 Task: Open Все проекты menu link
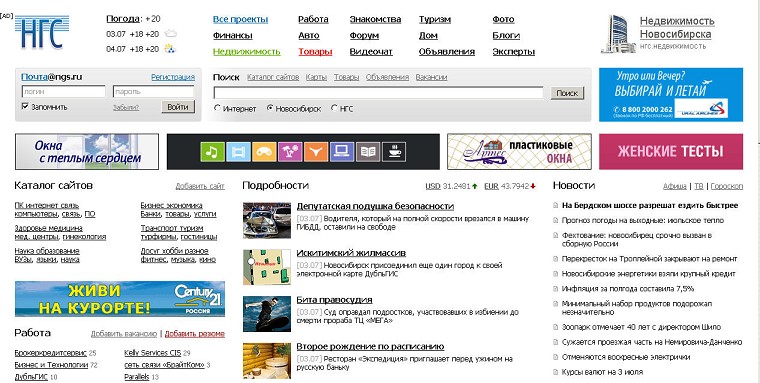[240, 19]
